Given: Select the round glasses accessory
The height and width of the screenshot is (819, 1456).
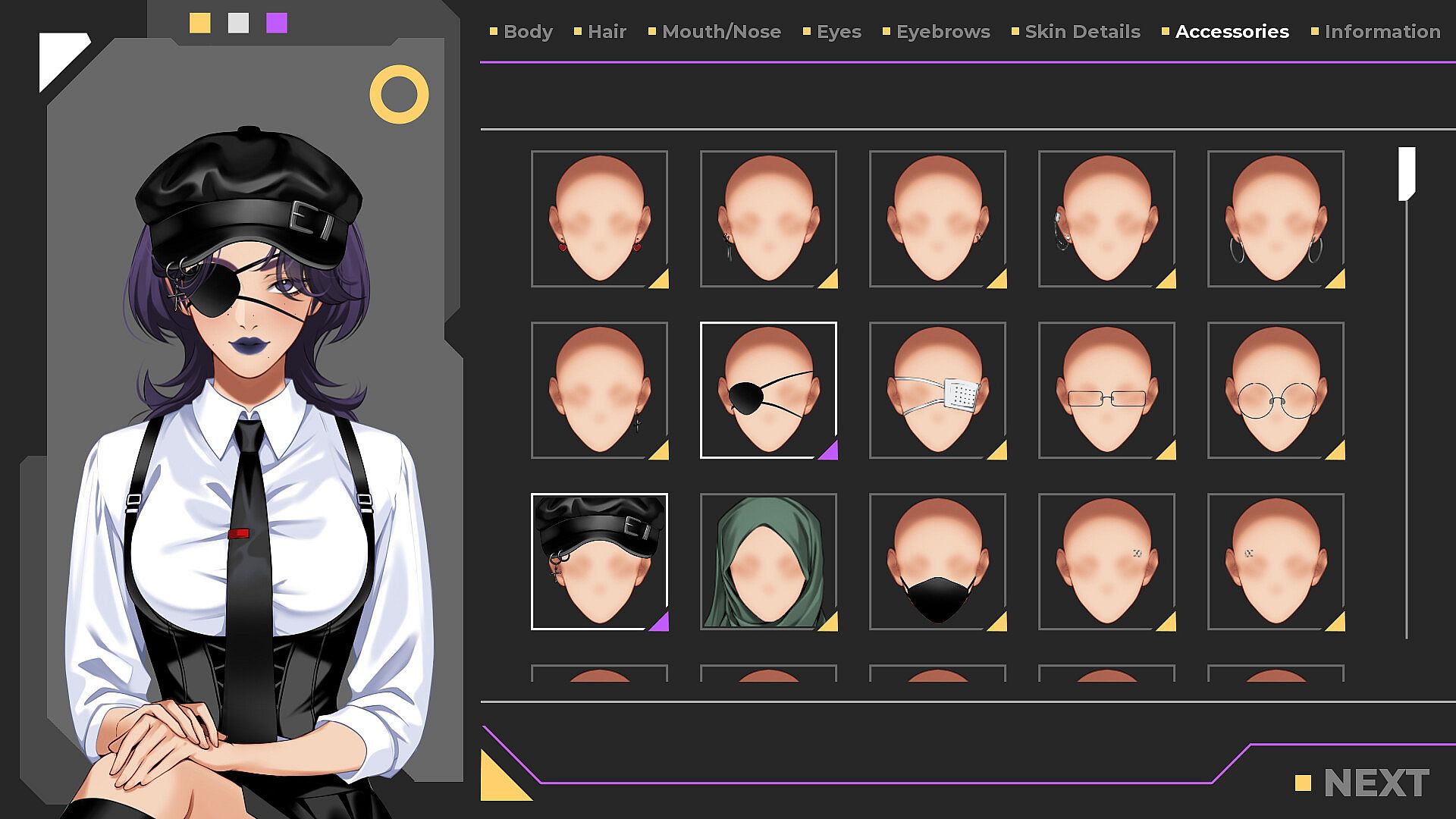Looking at the screenshot, I should click(1276, 390).
